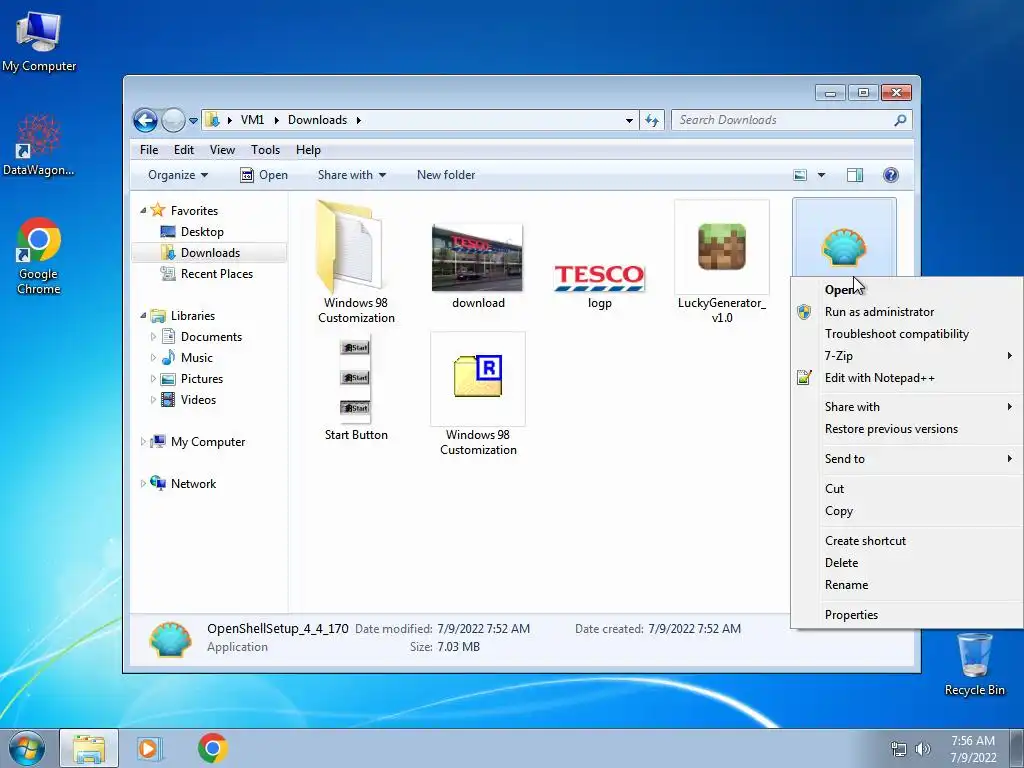Open the Help menu
The height and width of the screenshot is (768, 1024).
tap(308, 150)
